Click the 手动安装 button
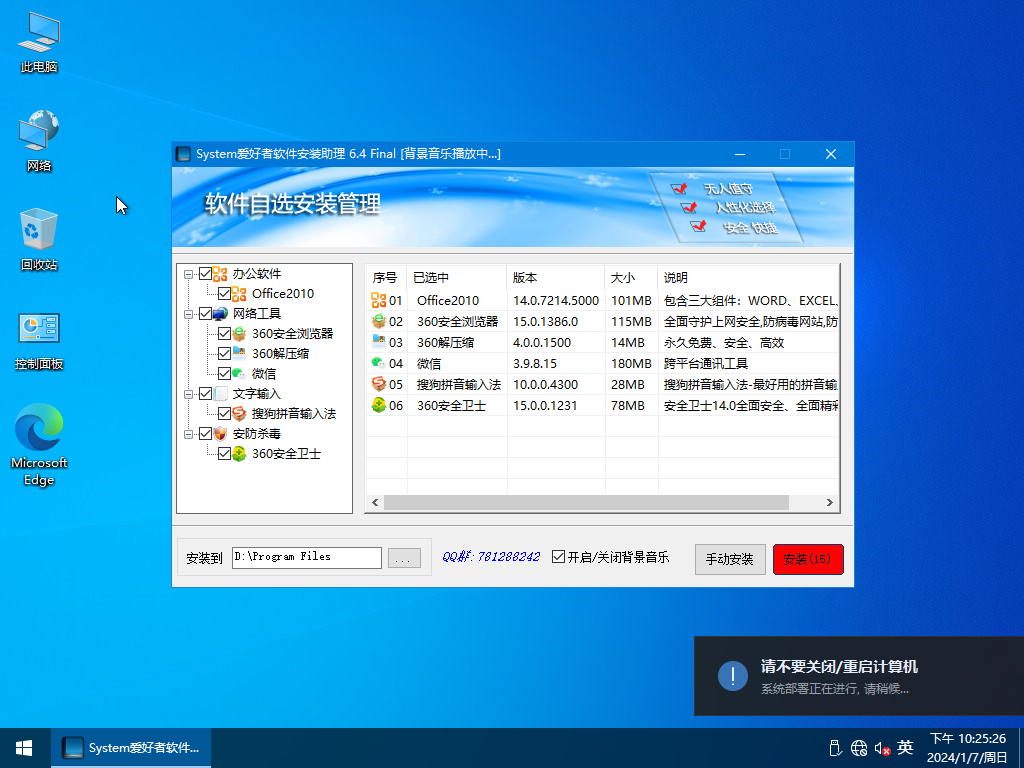 (730, 559)
